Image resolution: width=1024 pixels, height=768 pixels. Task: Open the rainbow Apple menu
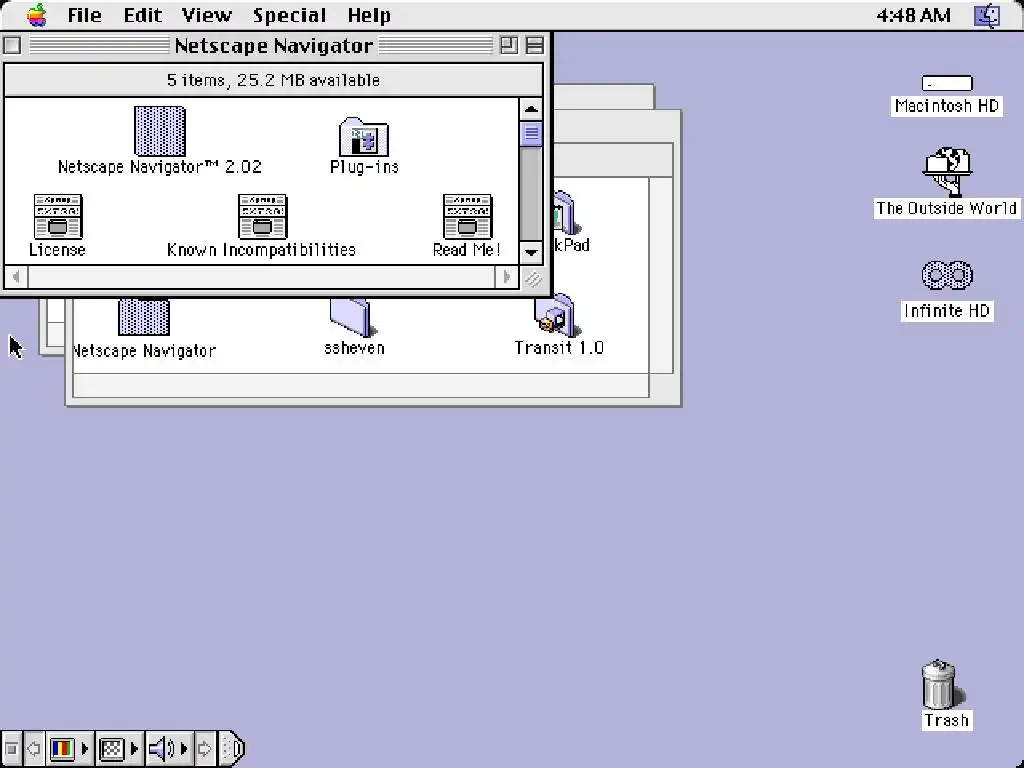pos(37,14)
